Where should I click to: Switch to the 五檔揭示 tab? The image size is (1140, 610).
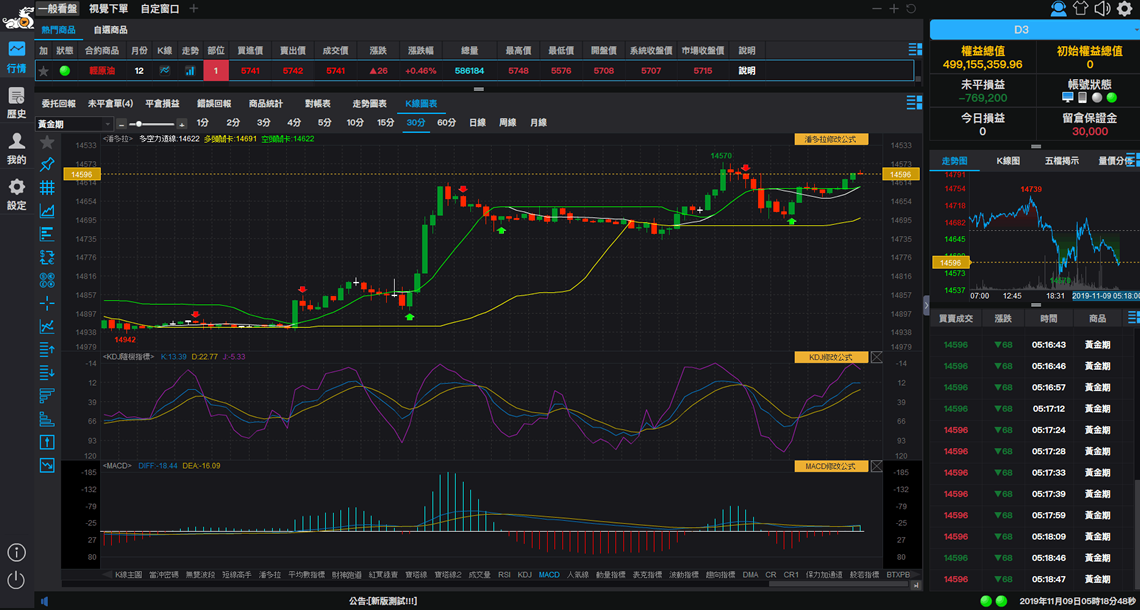click(x=1061, y=160)
